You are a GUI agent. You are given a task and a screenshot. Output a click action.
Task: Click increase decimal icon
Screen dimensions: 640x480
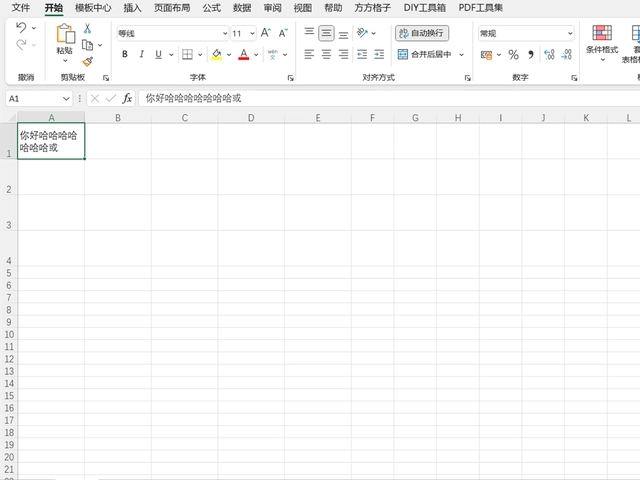(x=549, y=55)
